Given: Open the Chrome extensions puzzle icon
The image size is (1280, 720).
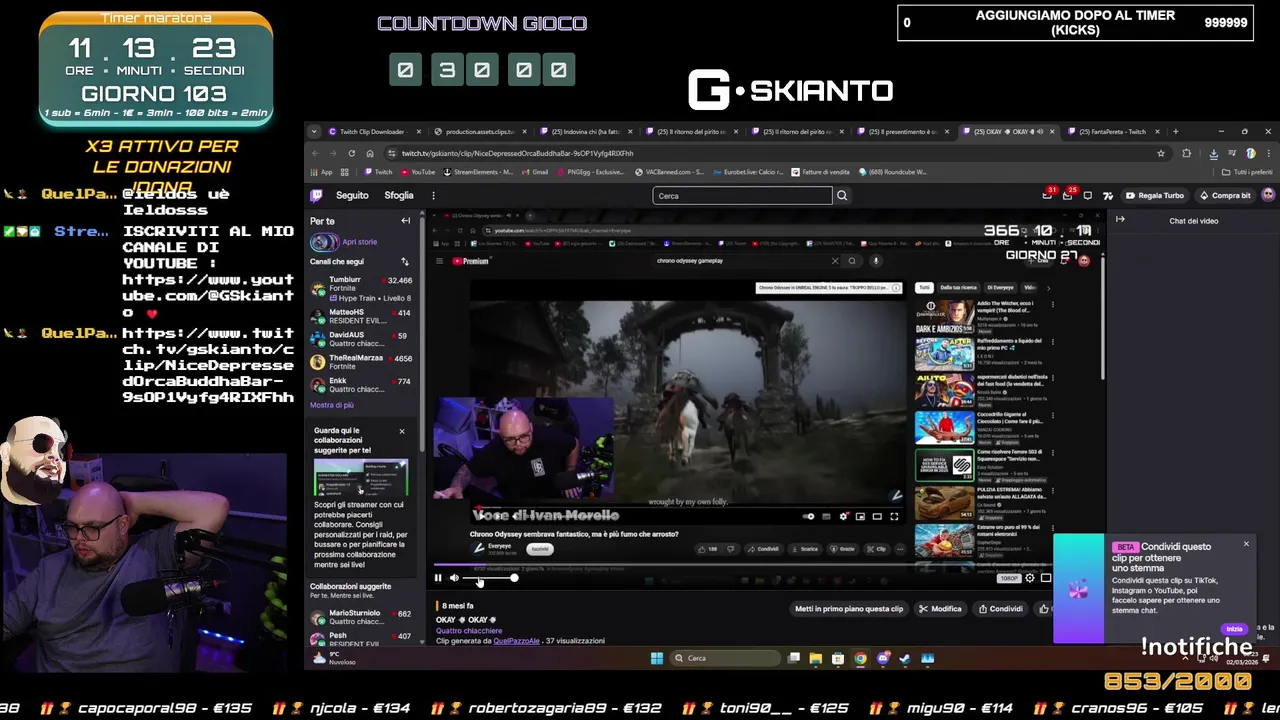Looking at the screenshot, I should [1187, 153].
